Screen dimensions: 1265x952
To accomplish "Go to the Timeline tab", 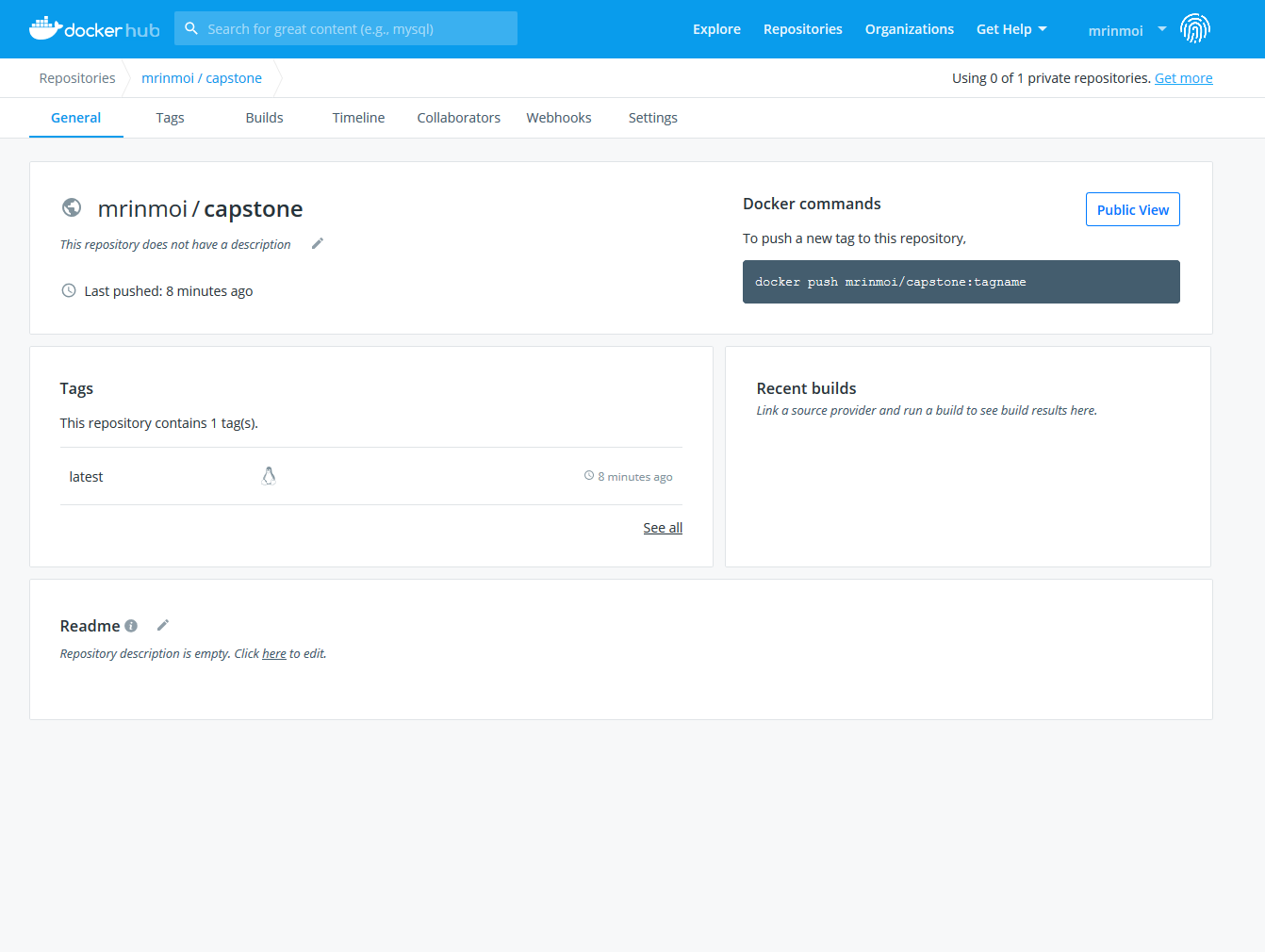I will pyautogui.click(x=359, y=118).
